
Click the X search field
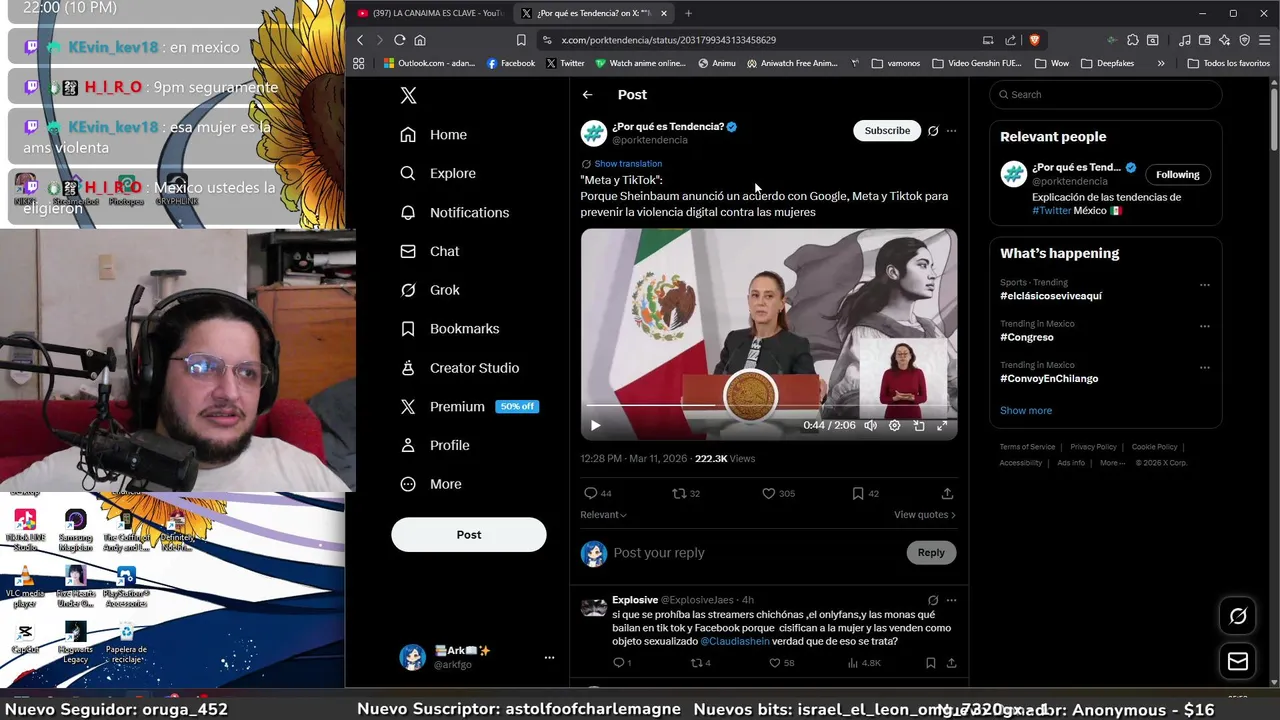point(1105,94)
